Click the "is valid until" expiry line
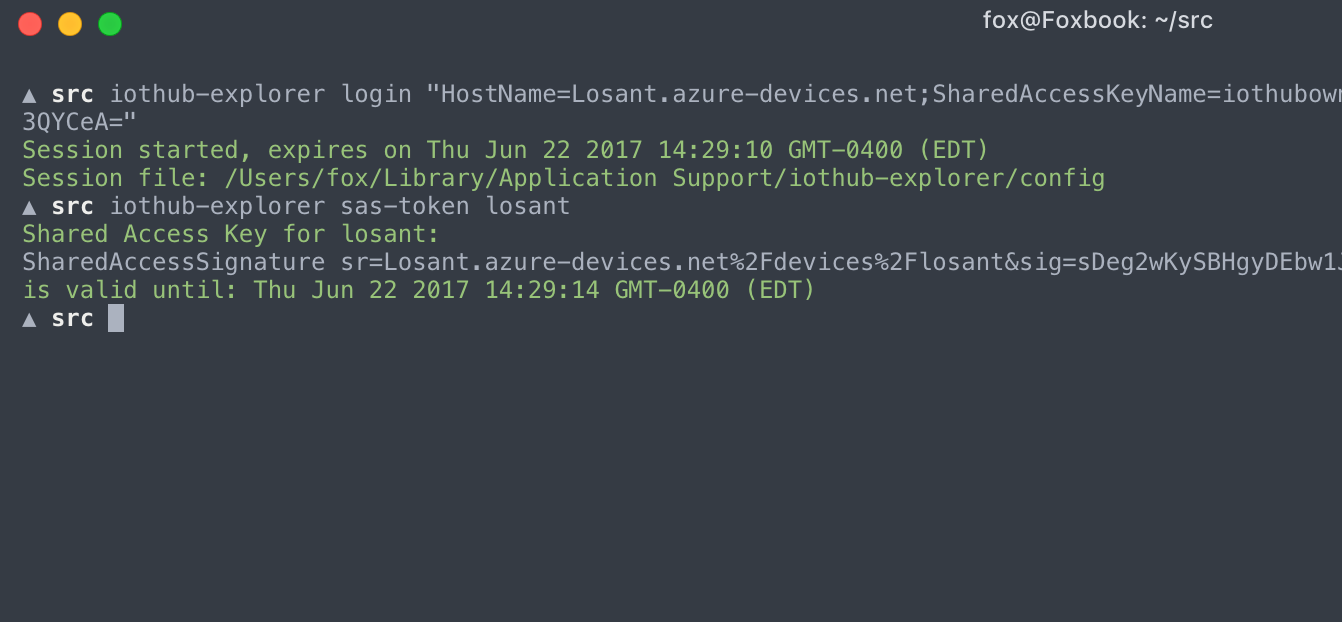Screen dimensions: 1342x622 point(418,291)
